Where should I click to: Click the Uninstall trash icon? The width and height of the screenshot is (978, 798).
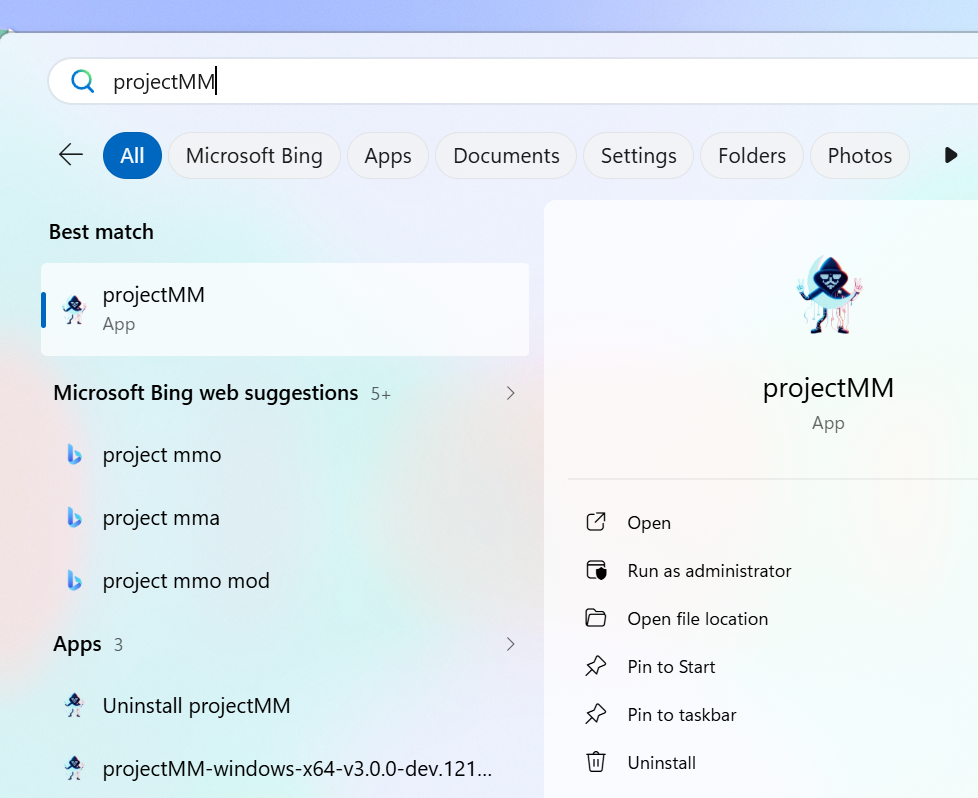[596, 762]
